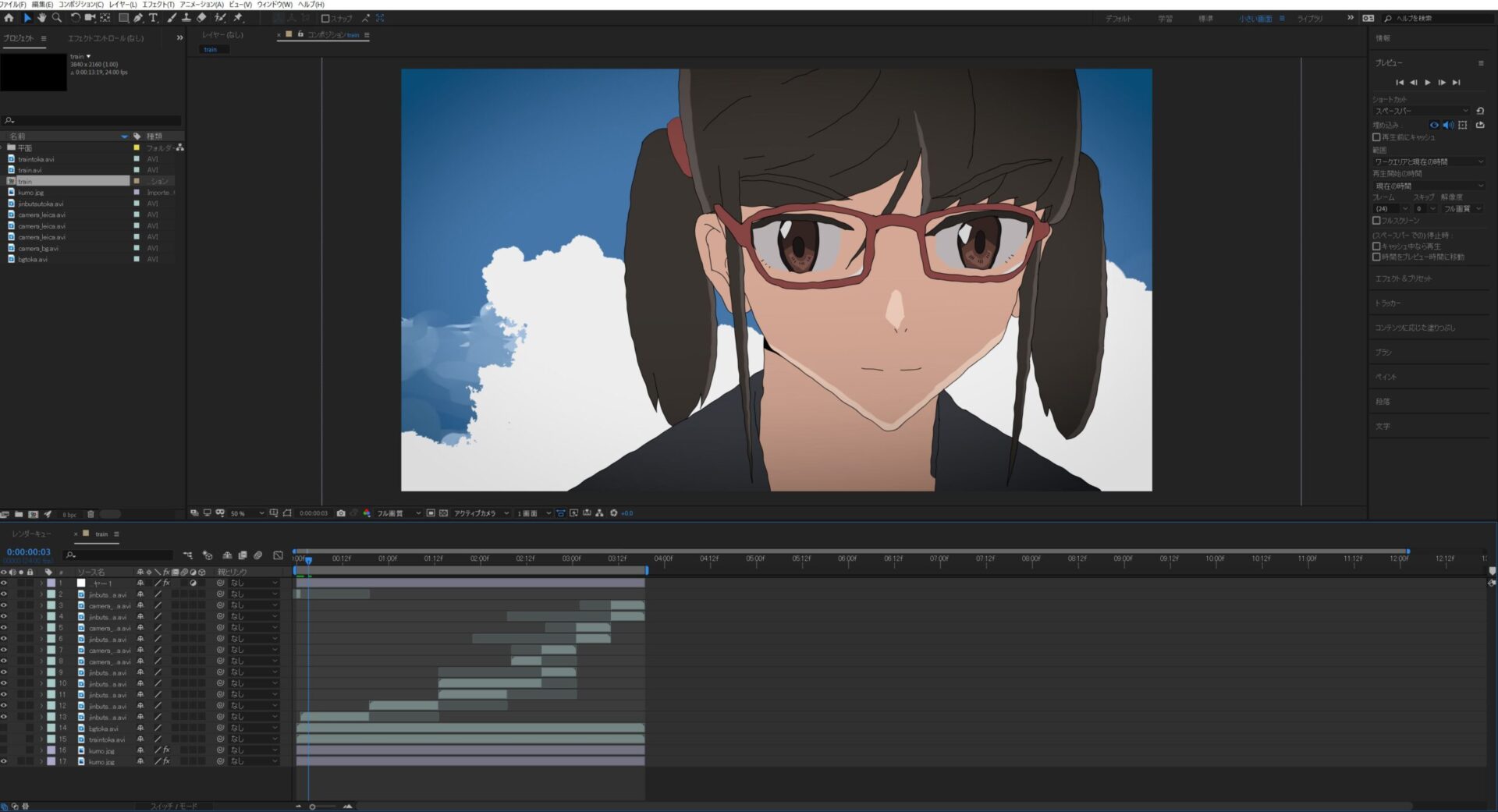This screenshot has width=1498, height=812.
Task: Select the Eraser tool
Action: (x=201, y=18)
